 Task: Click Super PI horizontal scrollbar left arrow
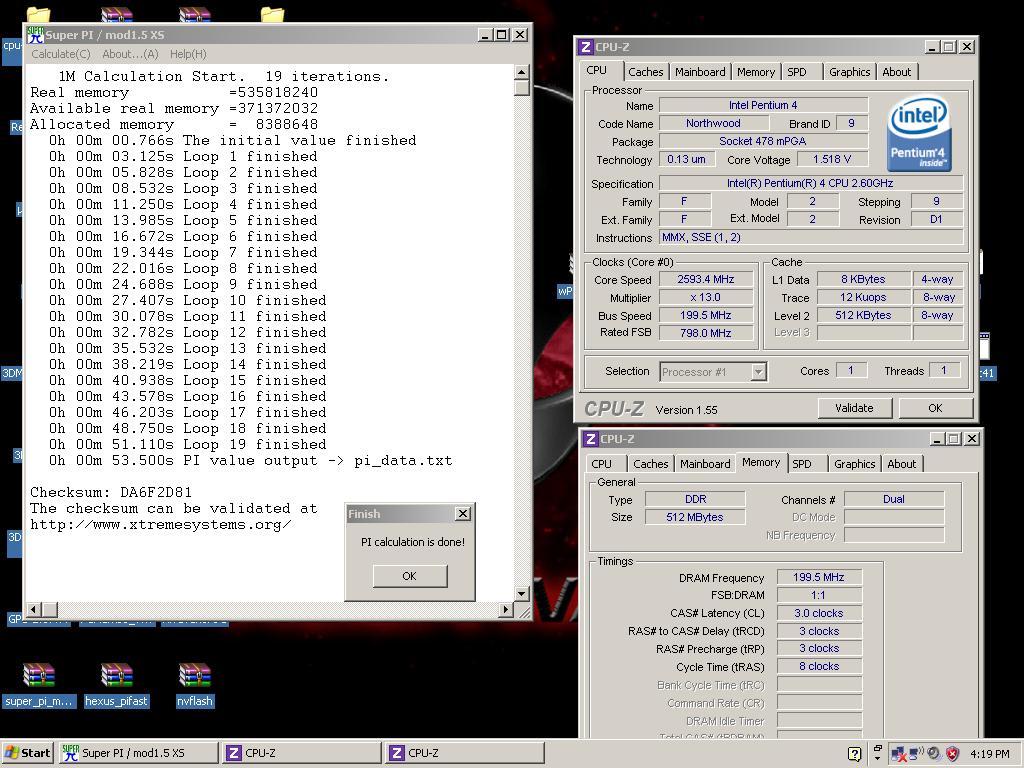coord(35,609)
